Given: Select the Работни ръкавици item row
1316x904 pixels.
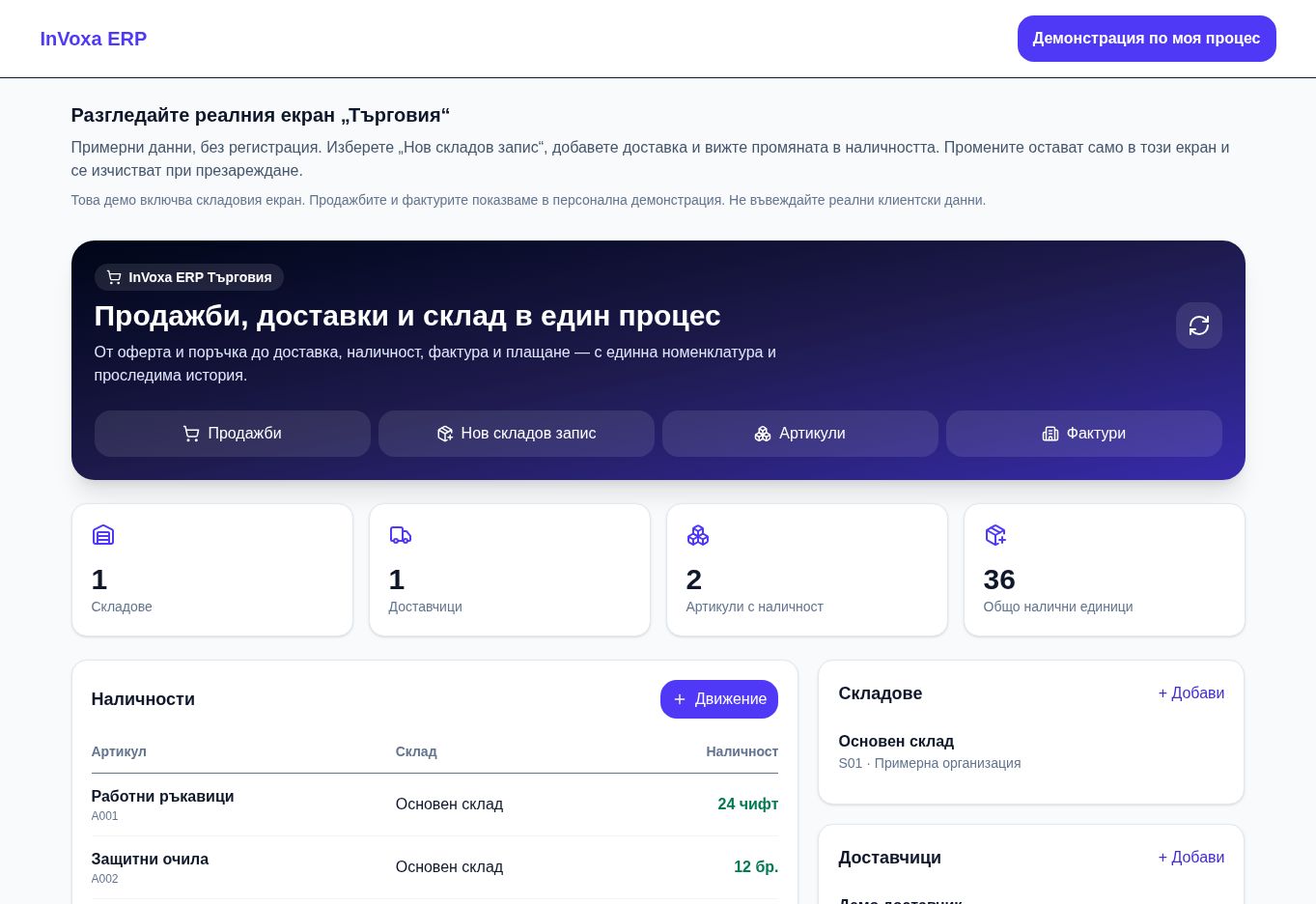Looking at the screenshot, I should [434, 805].
